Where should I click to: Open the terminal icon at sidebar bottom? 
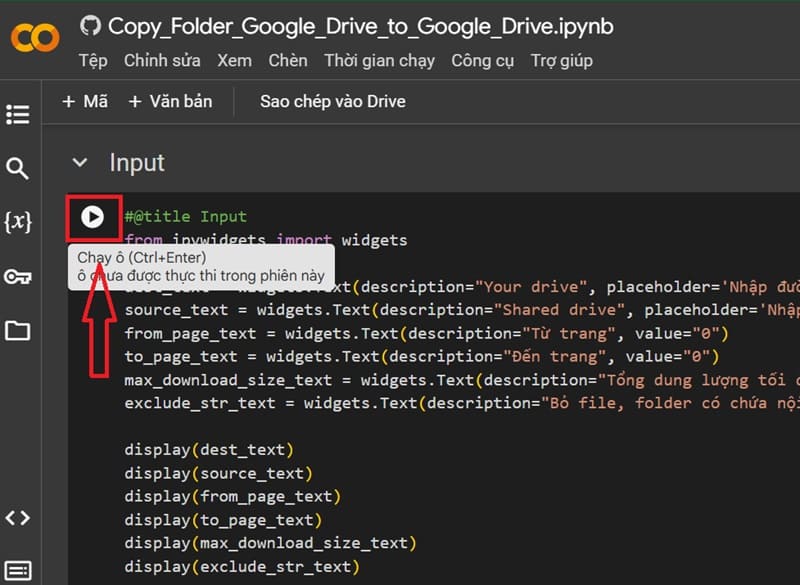click(x=18, y=571)
